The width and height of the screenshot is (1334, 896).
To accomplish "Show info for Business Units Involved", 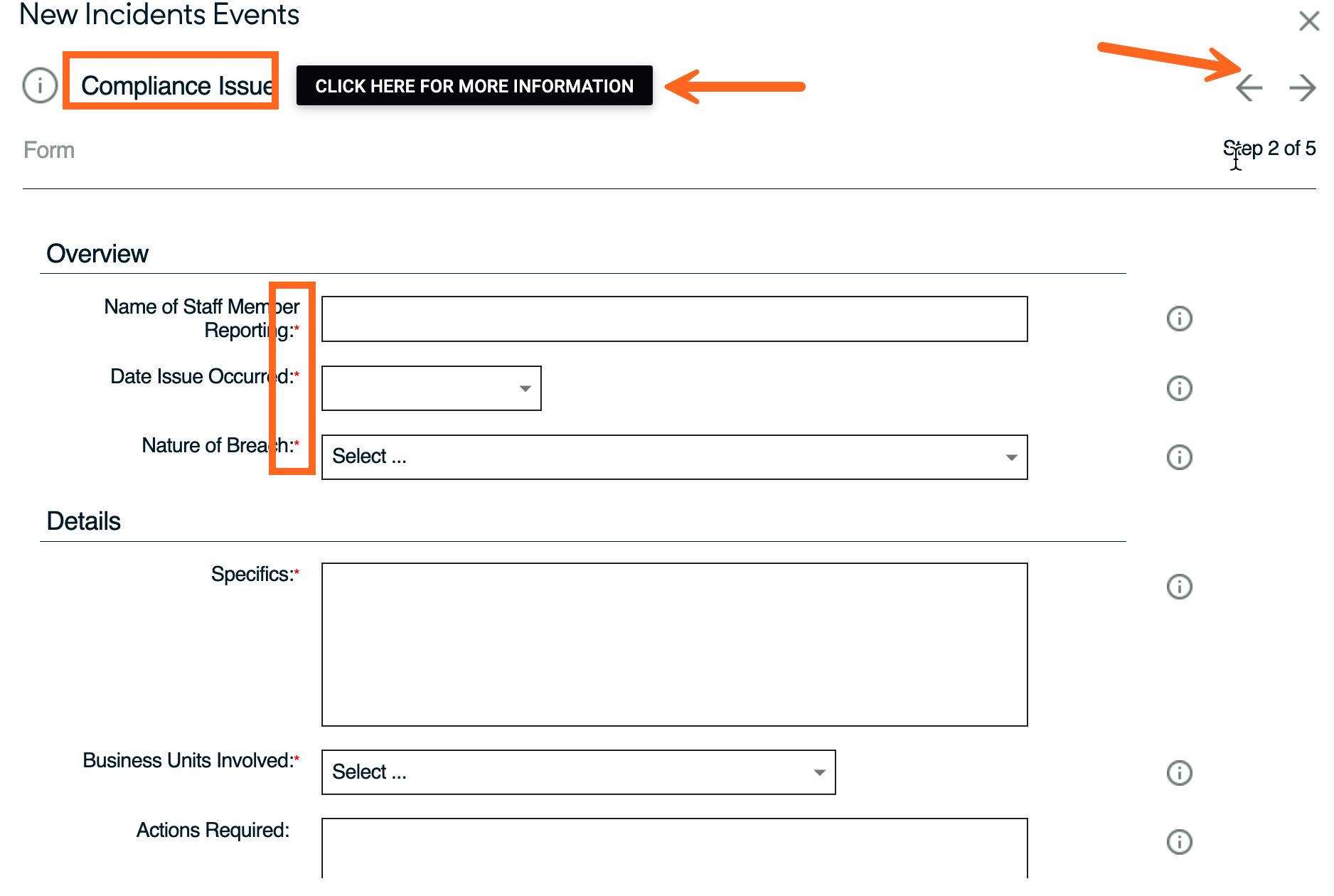I will tap(1179, 773).
